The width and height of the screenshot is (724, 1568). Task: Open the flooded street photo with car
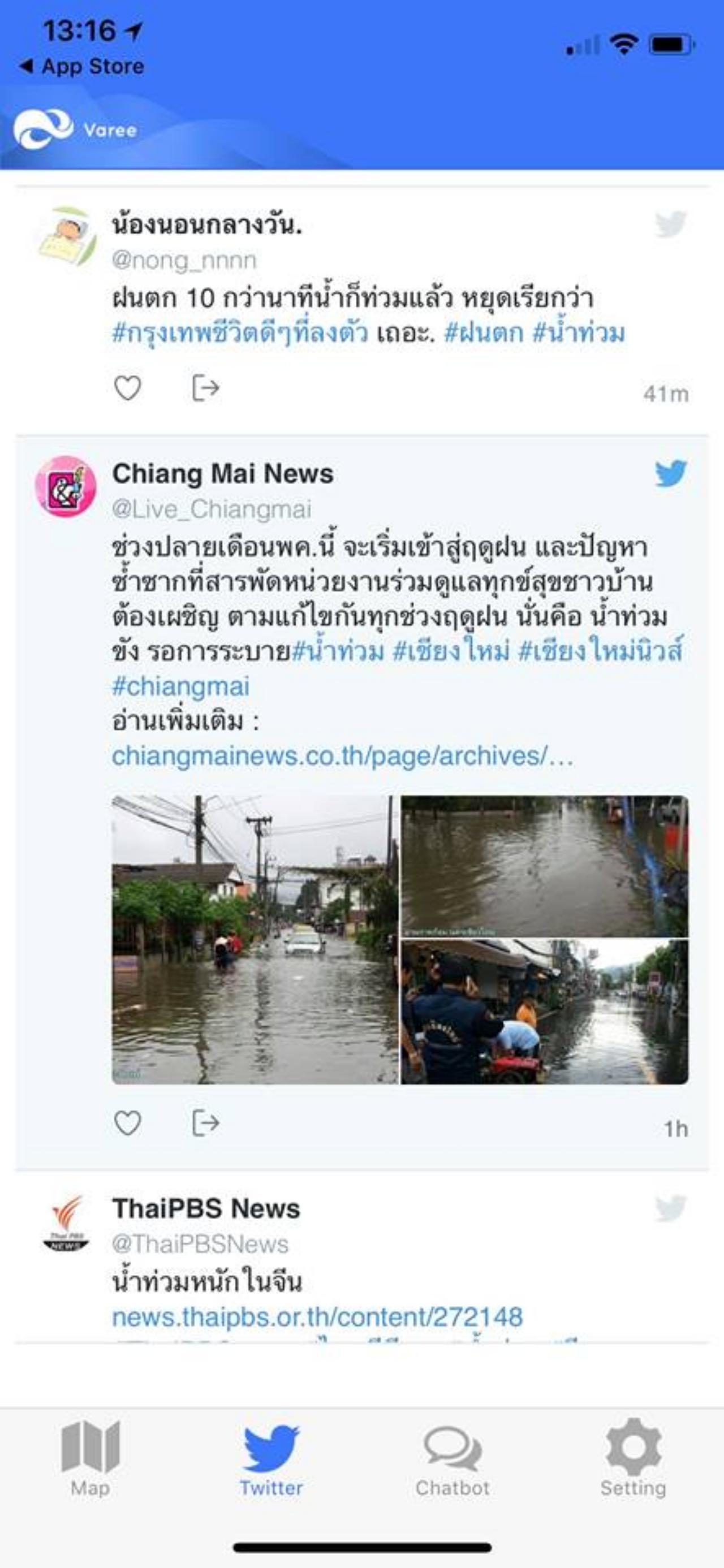point(255,940)
